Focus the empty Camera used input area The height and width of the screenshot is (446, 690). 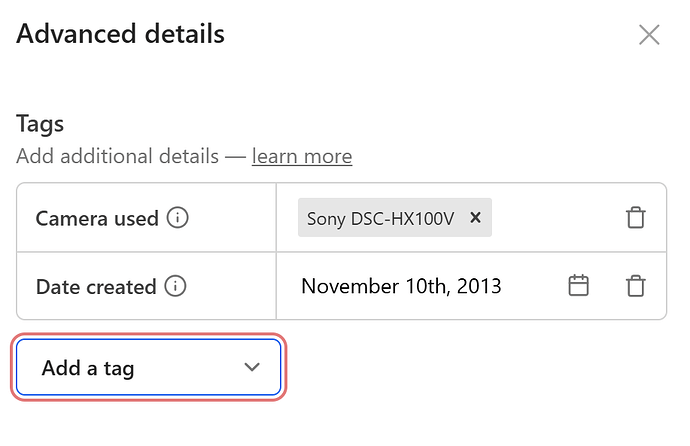[554, 217]
